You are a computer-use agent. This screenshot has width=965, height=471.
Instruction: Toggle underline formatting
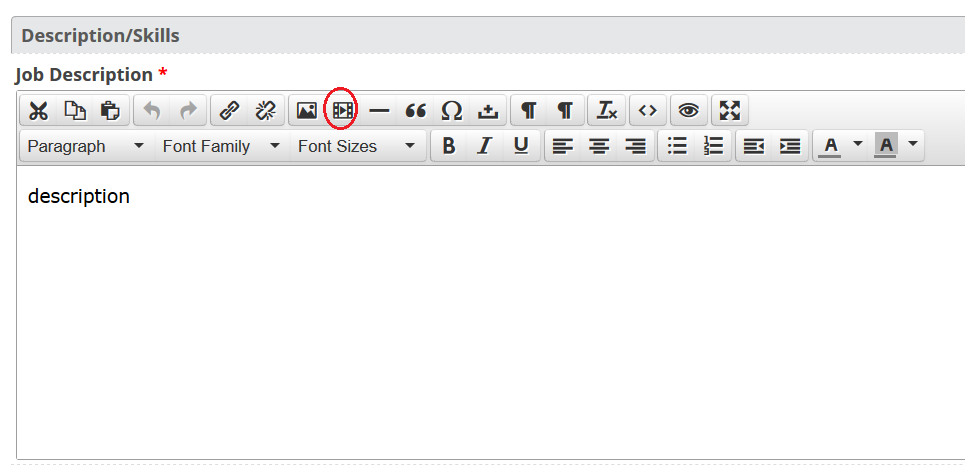(x=521, y=146)
